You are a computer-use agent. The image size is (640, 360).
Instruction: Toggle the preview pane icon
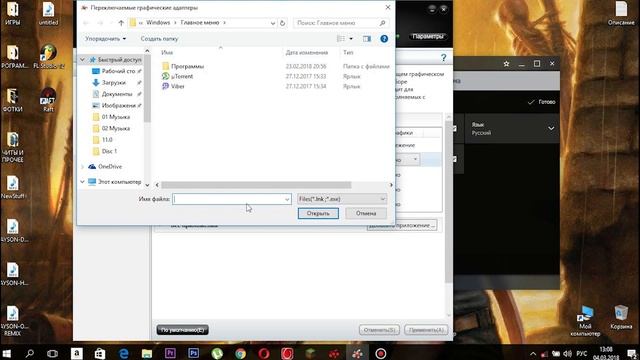(367, 39)
